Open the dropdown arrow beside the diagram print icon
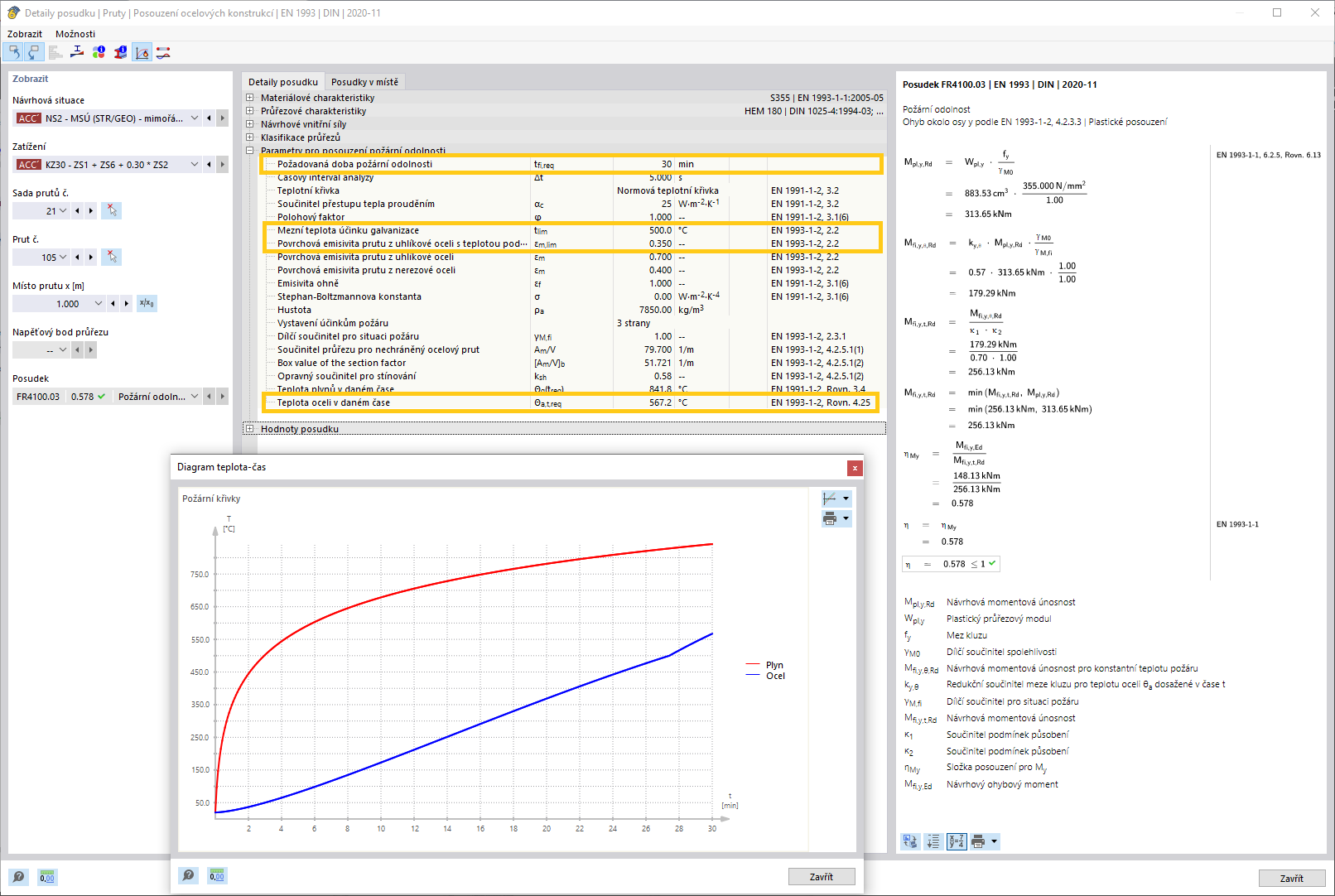This screenshot has width=1335, height=896. point(846,518)
